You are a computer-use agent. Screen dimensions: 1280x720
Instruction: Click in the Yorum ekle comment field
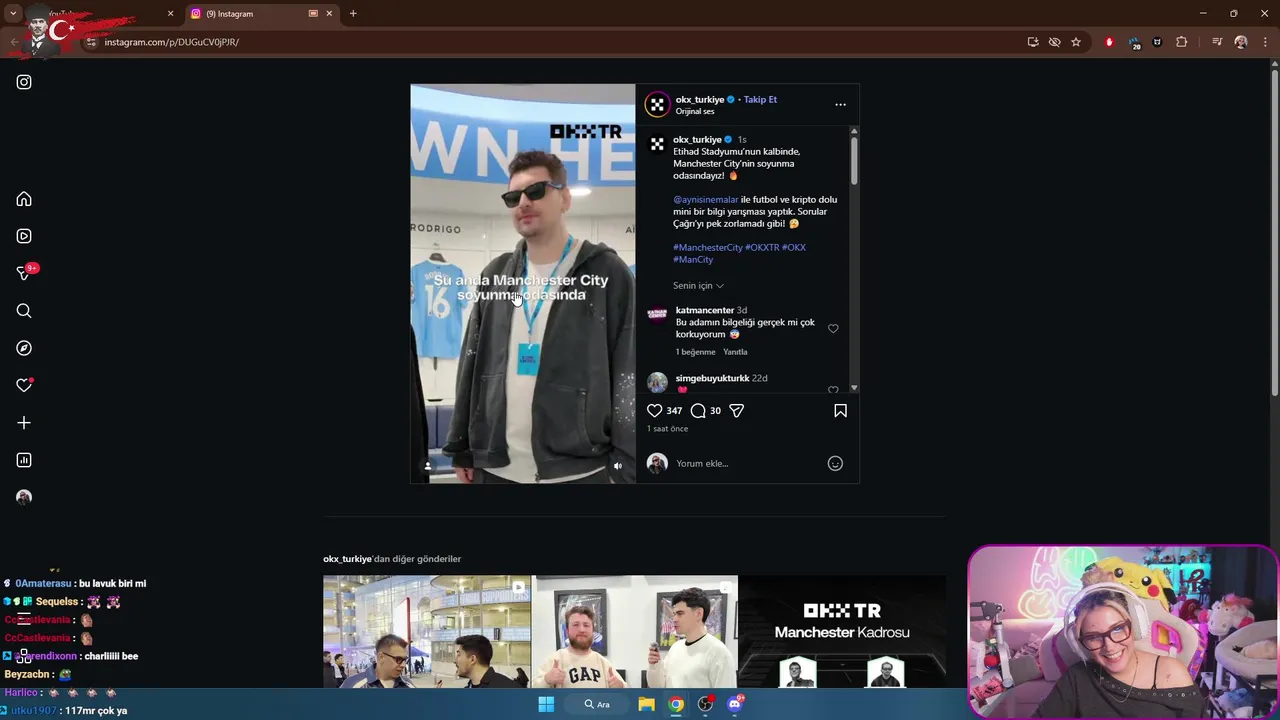pos(745,463)
